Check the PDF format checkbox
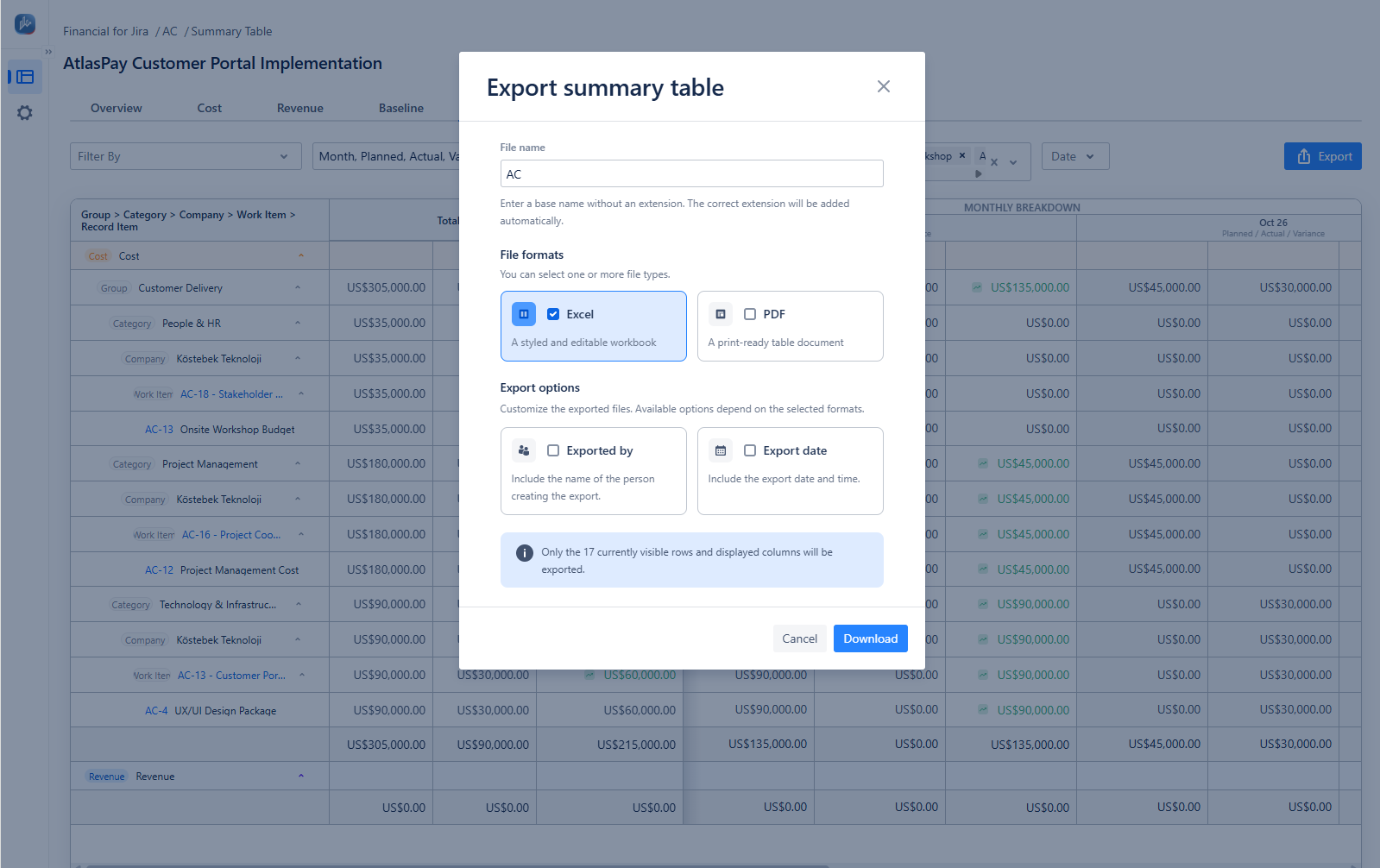 750,314
